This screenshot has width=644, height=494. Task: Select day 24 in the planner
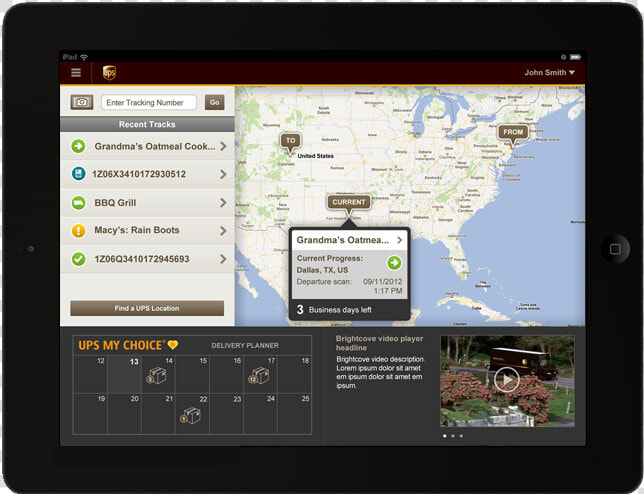coord(260,414)
